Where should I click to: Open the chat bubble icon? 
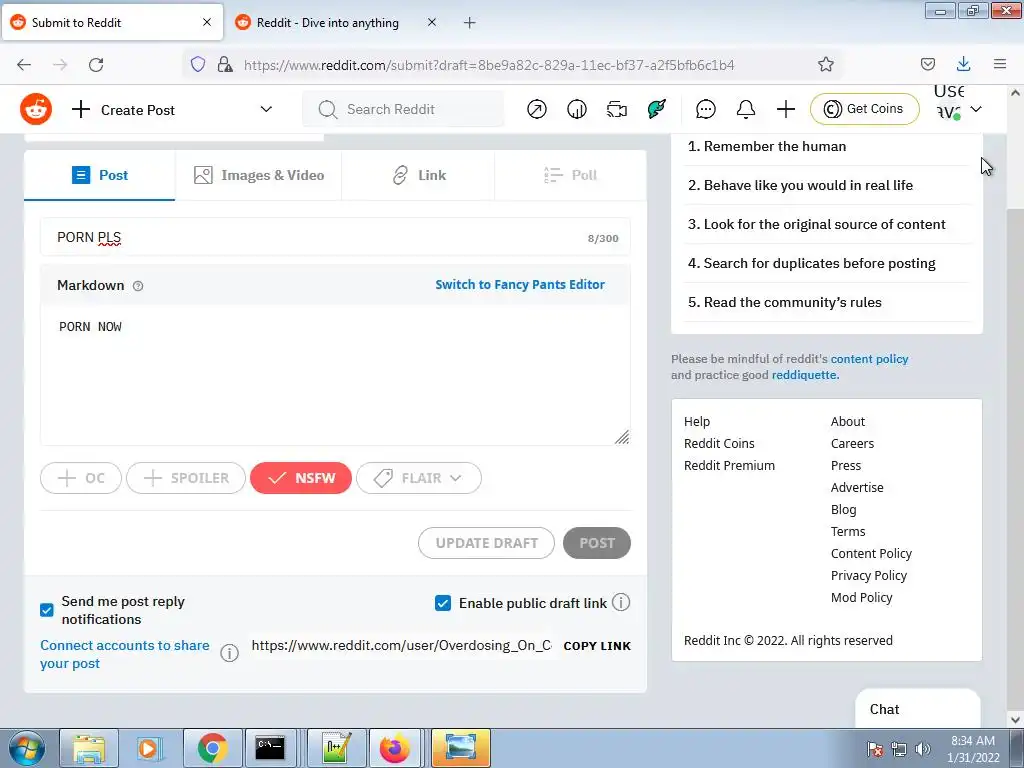tap(705, 109)
